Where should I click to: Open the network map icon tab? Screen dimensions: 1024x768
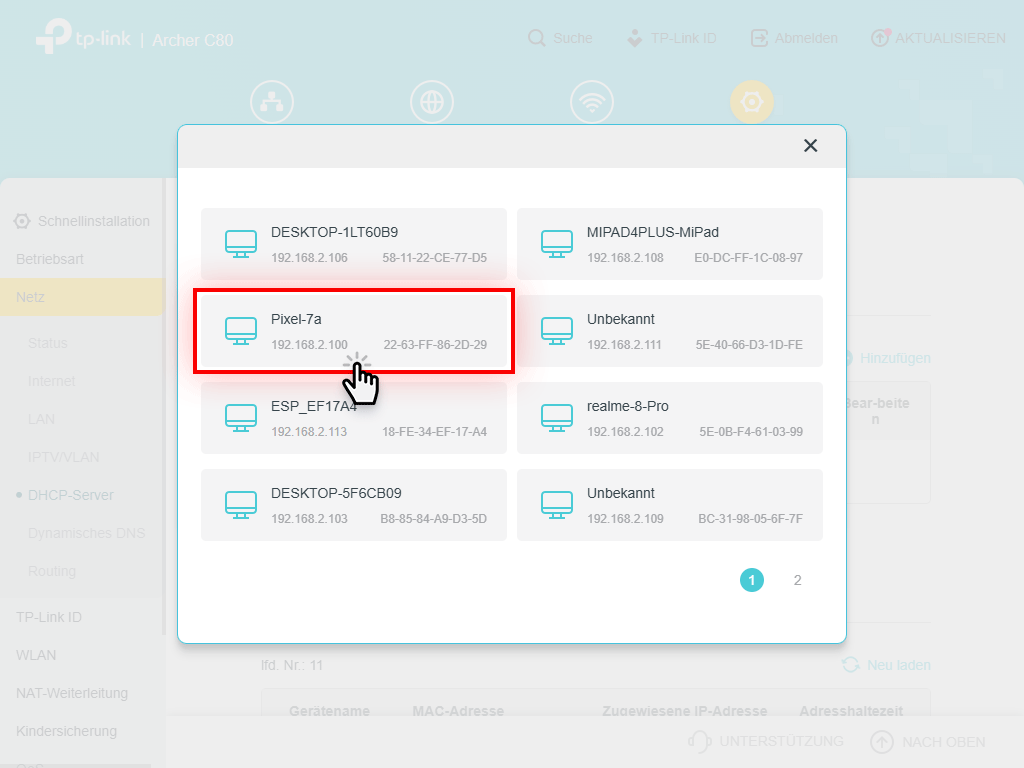point(271,102)
